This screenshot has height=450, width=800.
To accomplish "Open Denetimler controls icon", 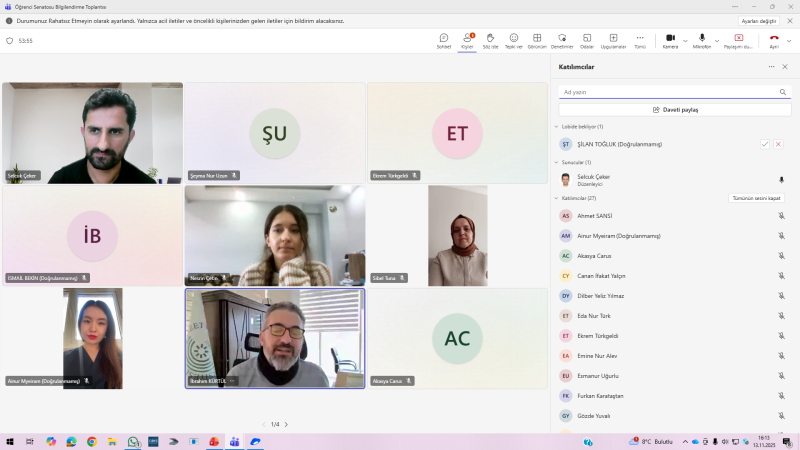I will coord(562,40).
